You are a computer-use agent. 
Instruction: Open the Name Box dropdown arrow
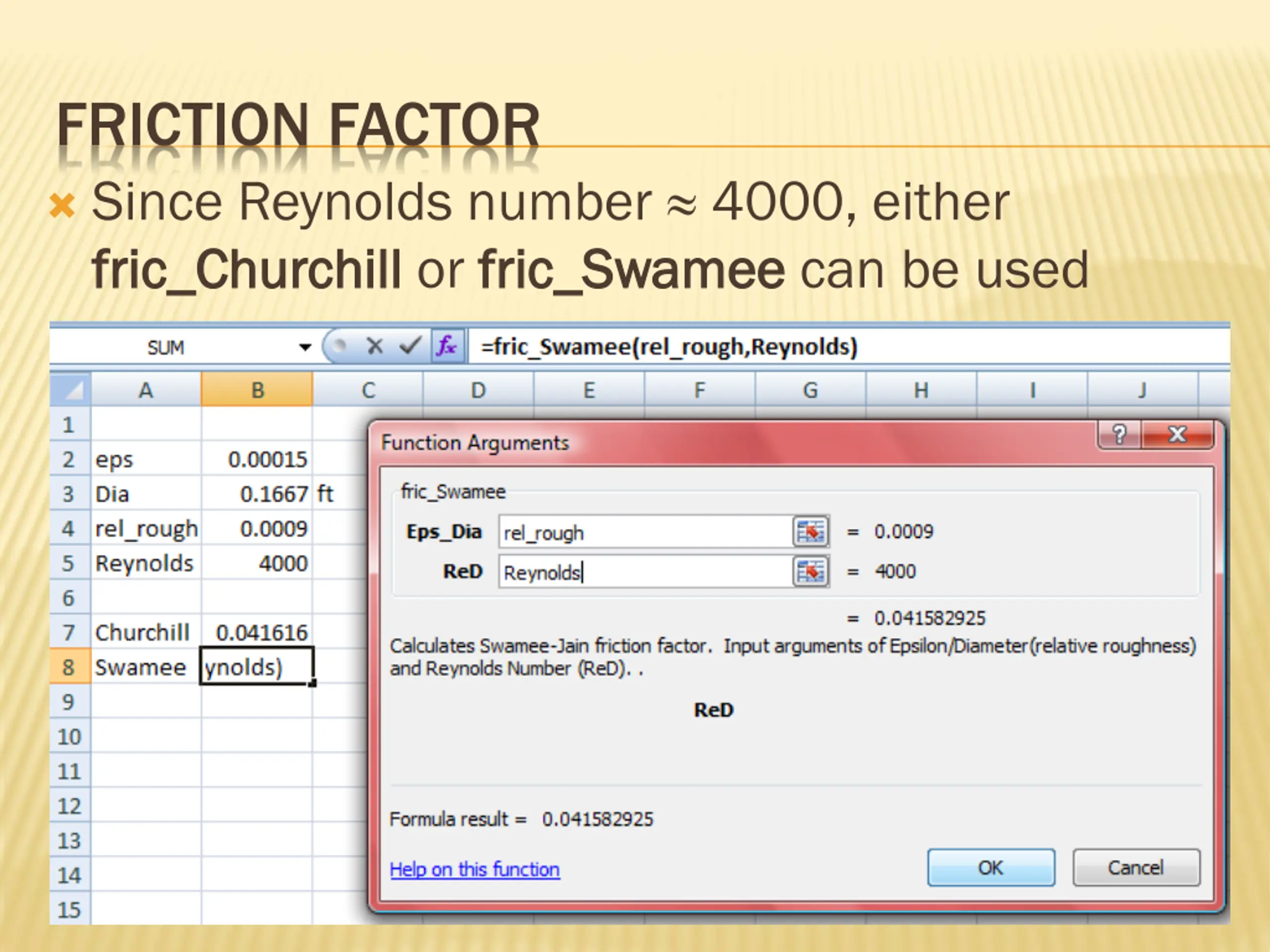[305, 347]
